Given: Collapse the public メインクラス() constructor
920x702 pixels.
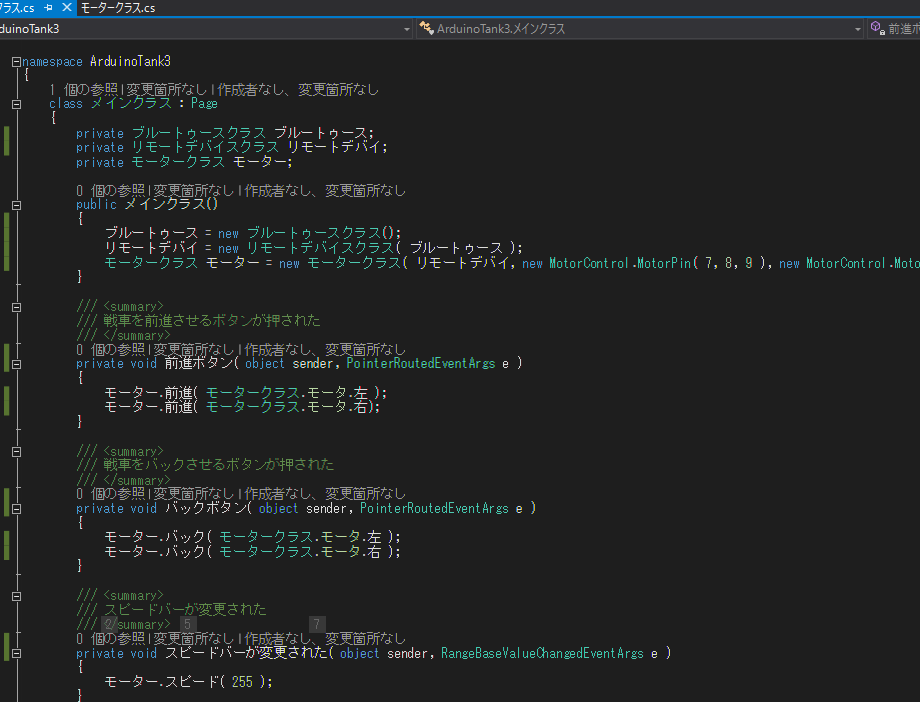Looking at the screenshot, I should coord(16,205).
